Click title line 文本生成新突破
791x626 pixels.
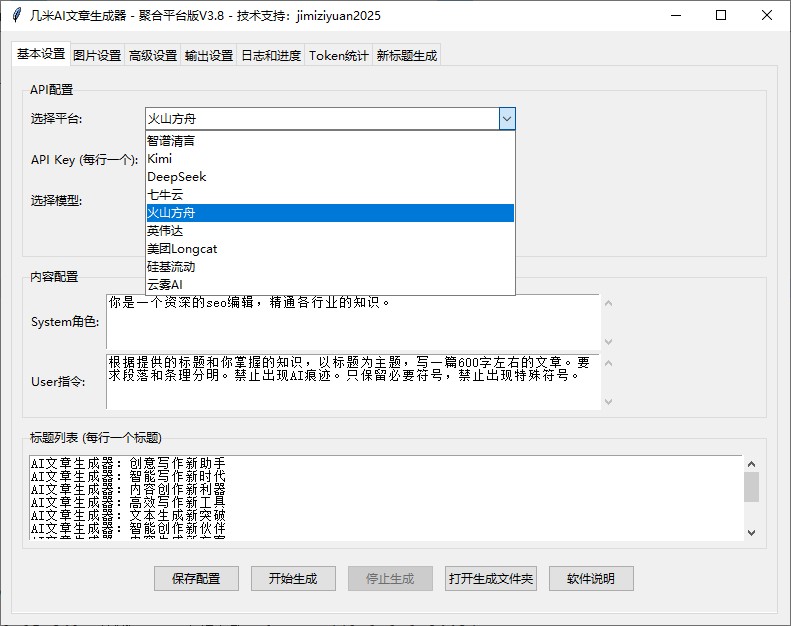[128, 516]
